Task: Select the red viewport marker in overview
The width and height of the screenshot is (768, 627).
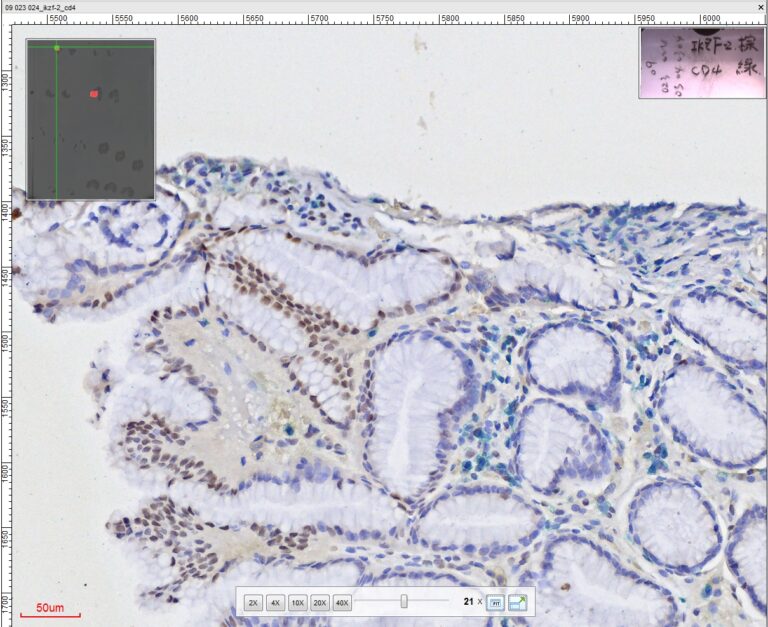Action: 94,94
